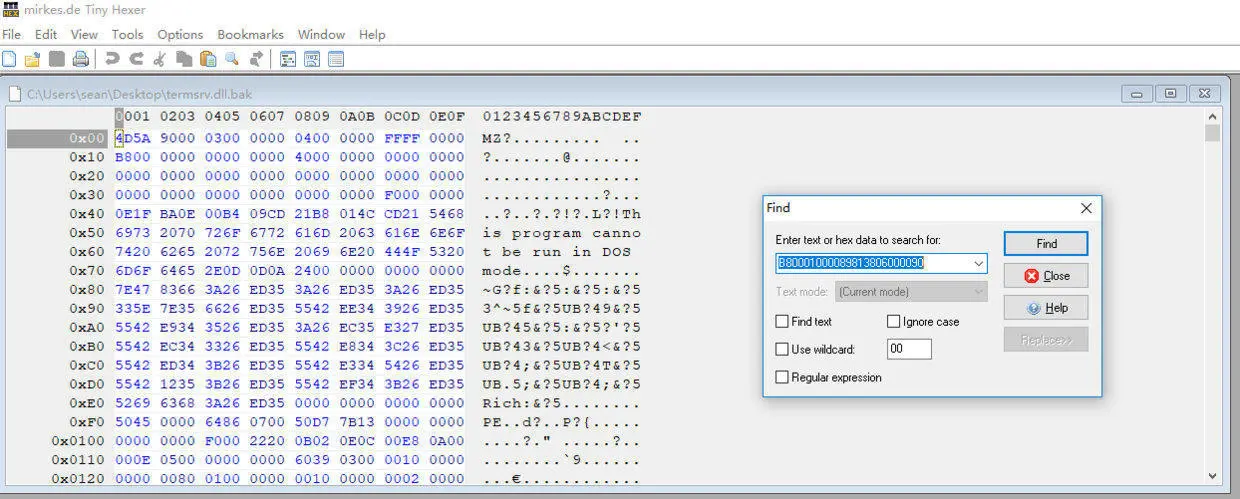Open the Options menu

(180, 34)
